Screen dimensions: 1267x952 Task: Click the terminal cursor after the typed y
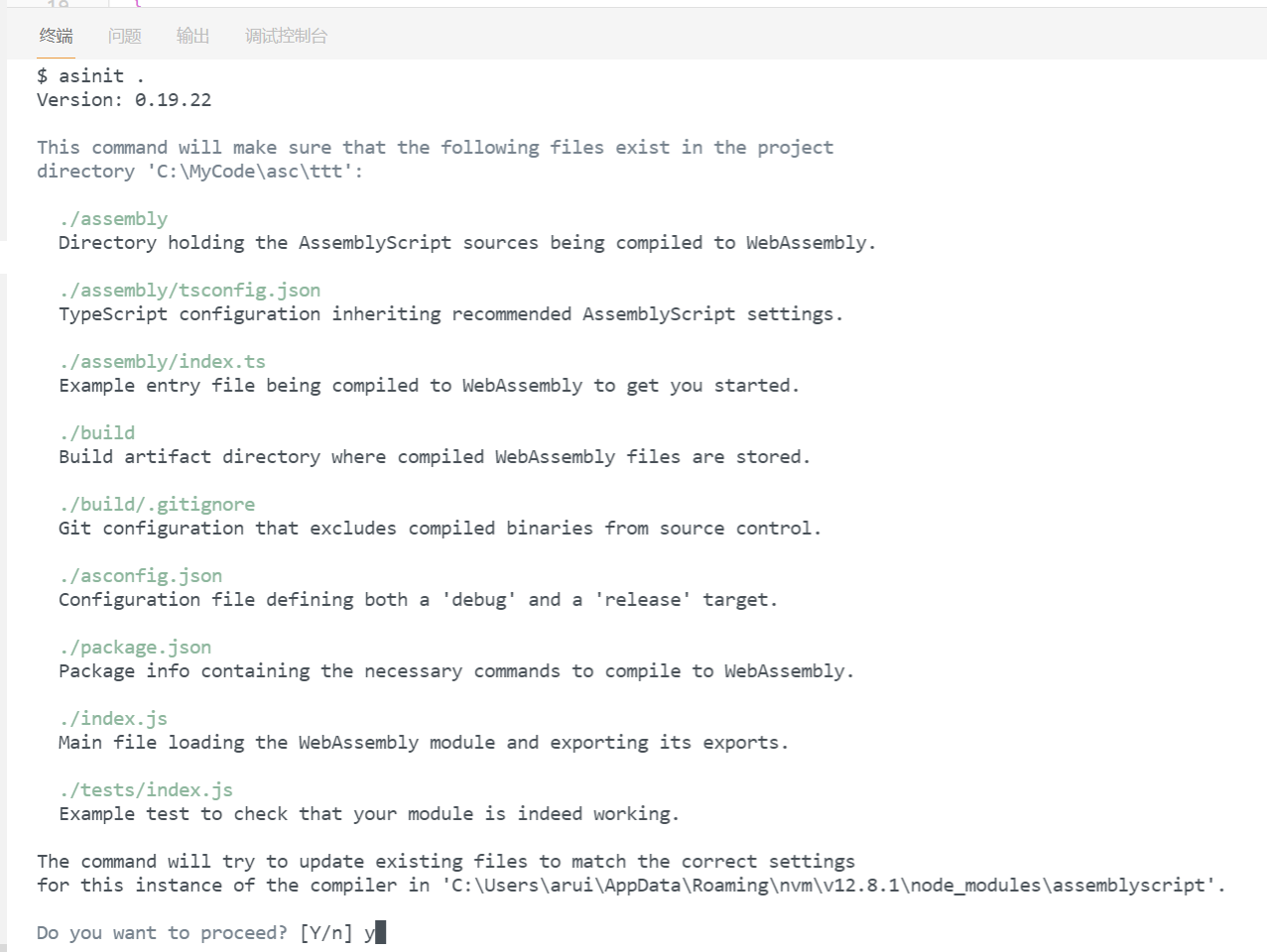[x=381, y=933]
